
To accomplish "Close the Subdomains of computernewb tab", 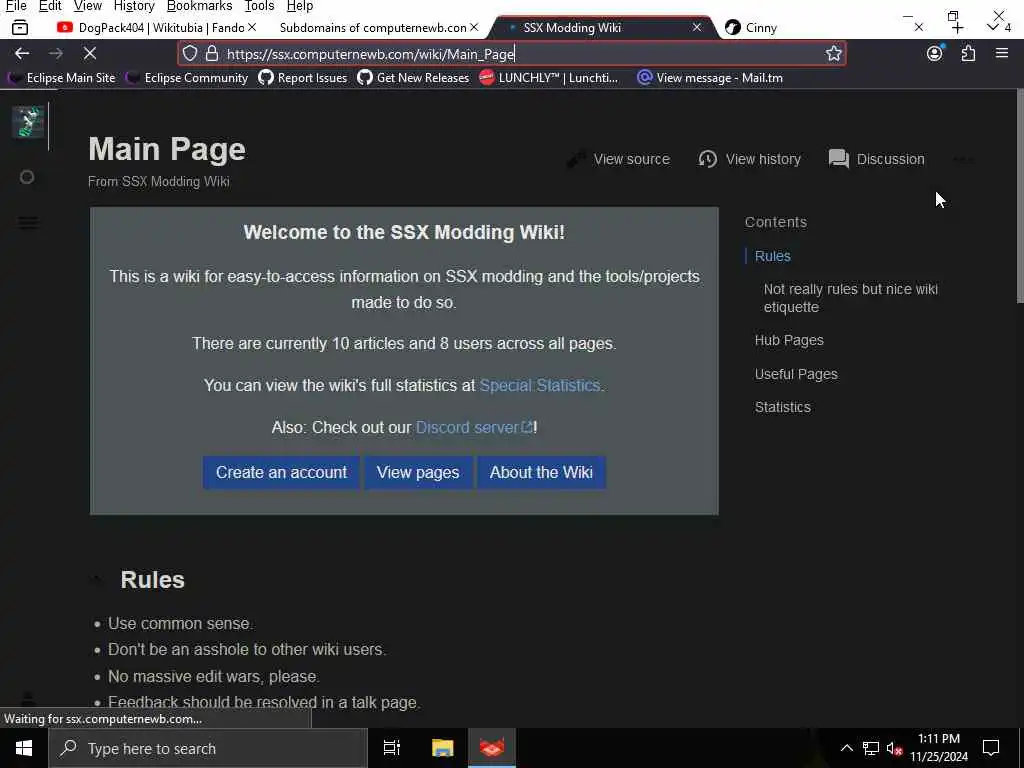I will (474, 27).
